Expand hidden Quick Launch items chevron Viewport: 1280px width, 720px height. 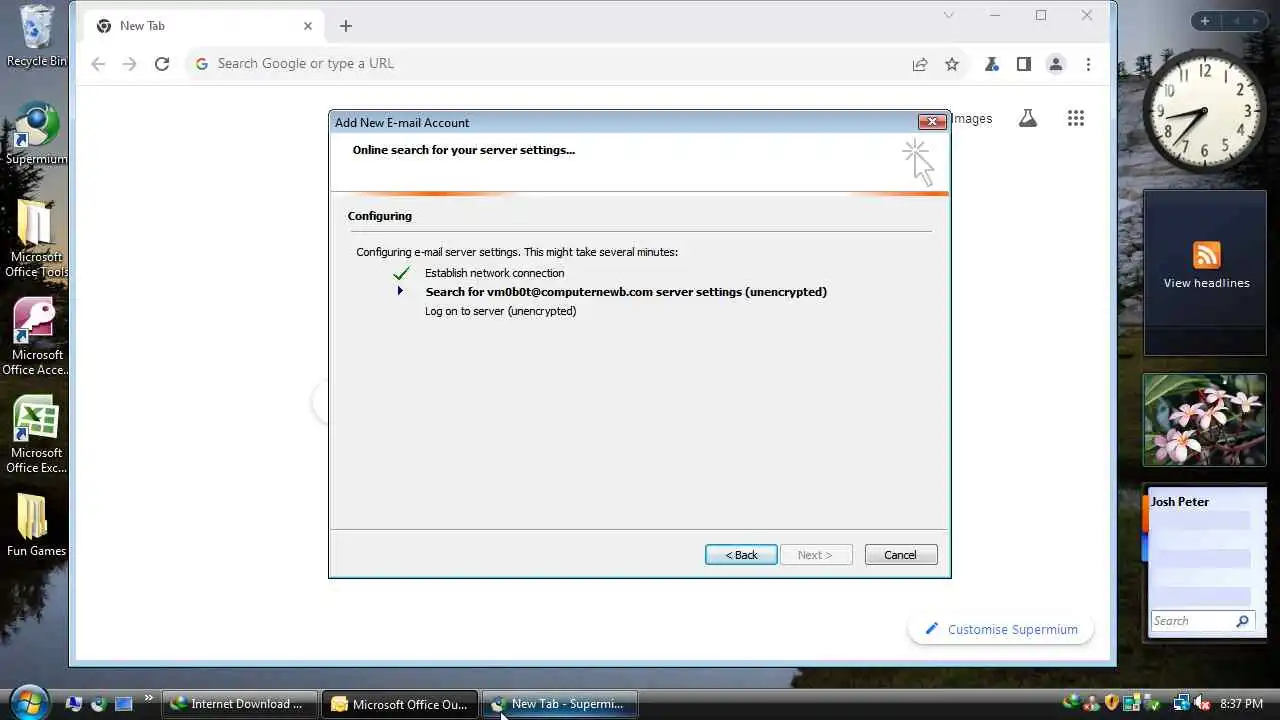coord(148,698)
